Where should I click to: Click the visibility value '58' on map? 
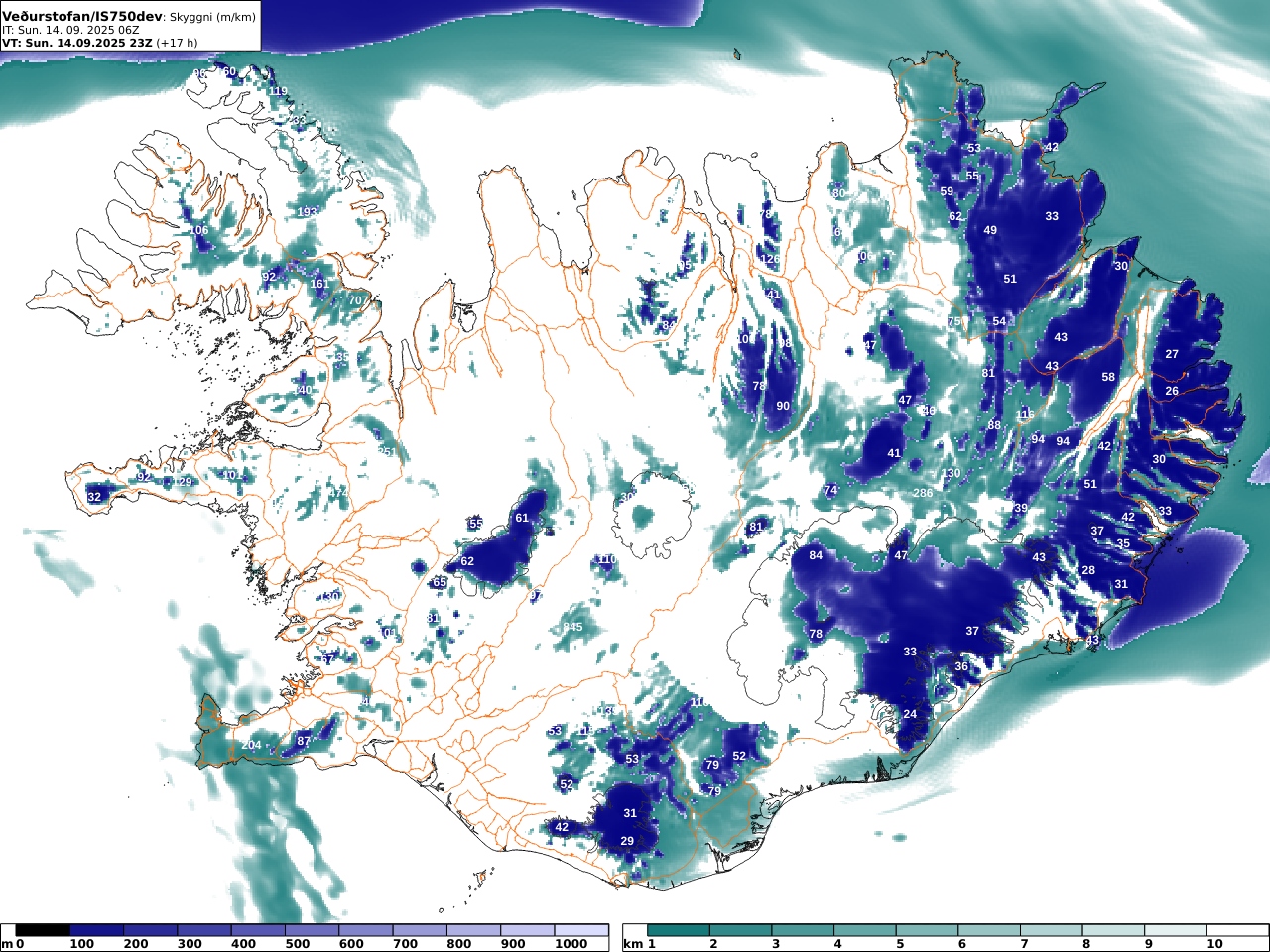click(x=1108, y=377)
